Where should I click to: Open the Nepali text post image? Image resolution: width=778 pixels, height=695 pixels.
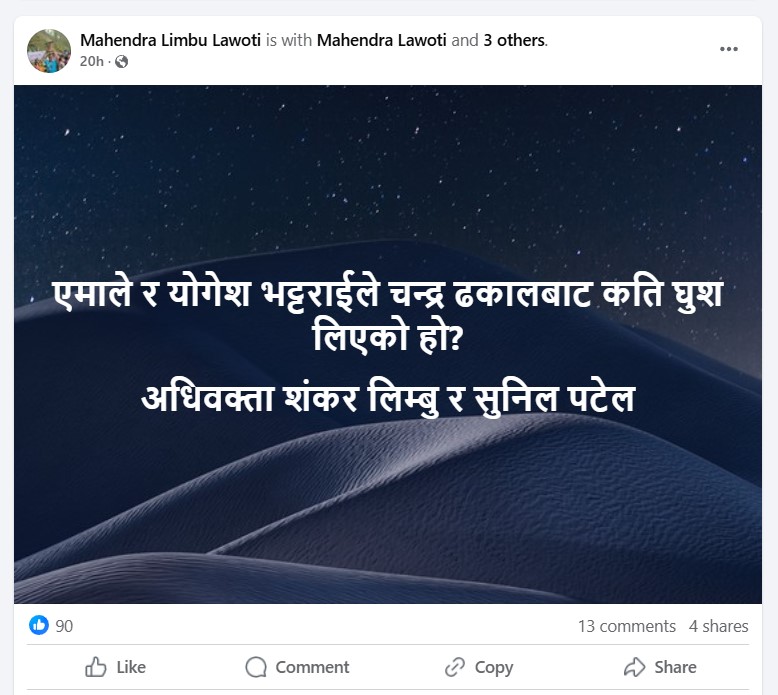tap(388, 344)
